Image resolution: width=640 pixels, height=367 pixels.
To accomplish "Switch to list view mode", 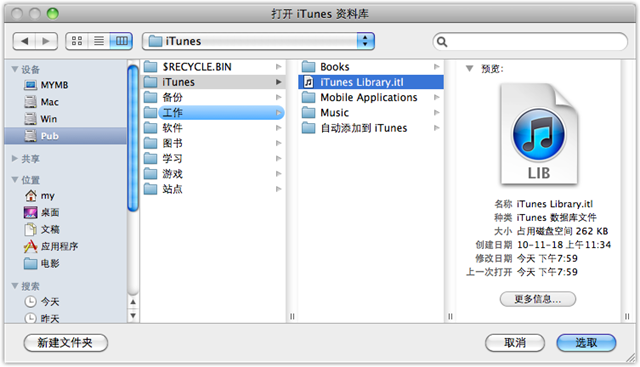I will coord(99,41).
